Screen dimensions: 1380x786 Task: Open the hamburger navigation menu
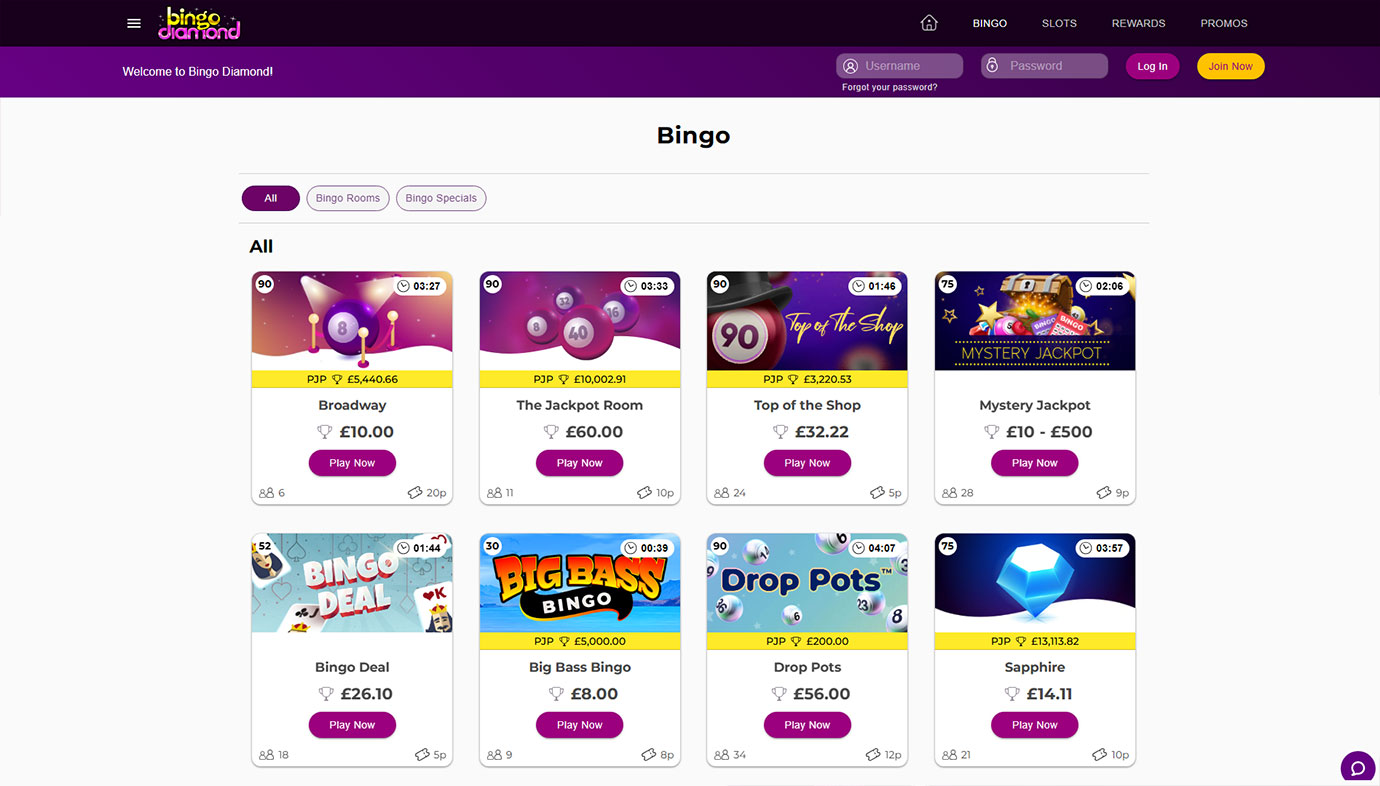(133, 22)
